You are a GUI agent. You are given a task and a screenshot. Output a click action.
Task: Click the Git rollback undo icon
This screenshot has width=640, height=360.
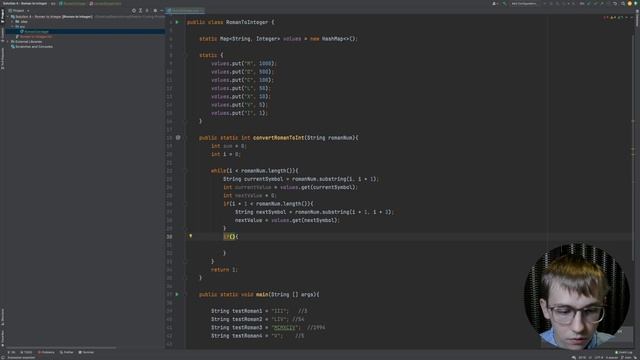point(615,4)
